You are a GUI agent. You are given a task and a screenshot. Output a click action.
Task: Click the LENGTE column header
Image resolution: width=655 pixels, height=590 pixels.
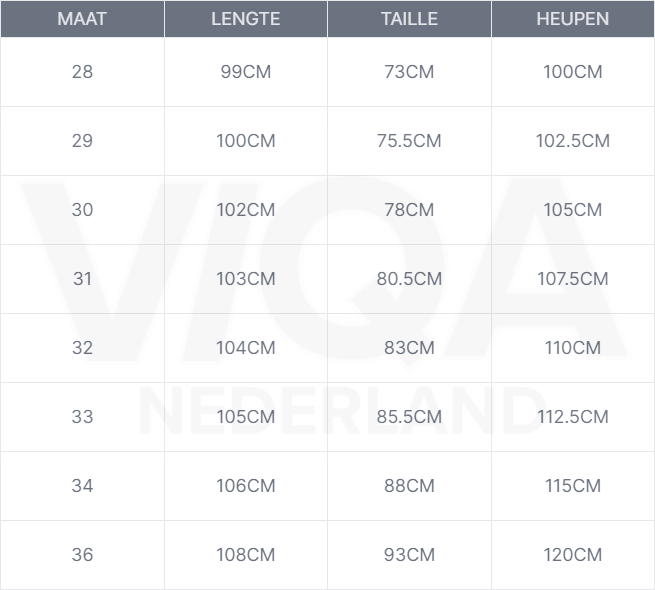pos(246,19)
